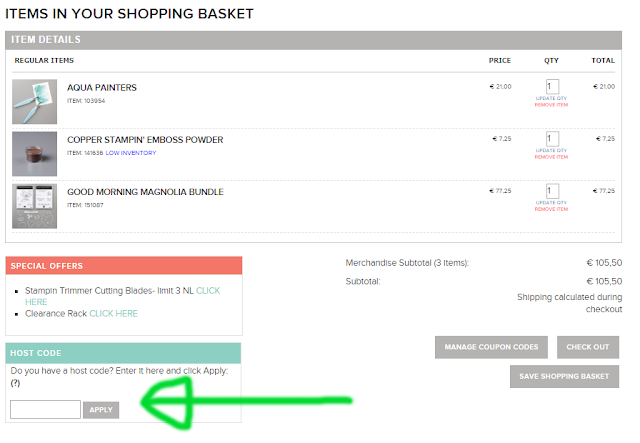Screen dimensions: 640x443
Task: Click the TOTAL column header
Action: point(603,60)
